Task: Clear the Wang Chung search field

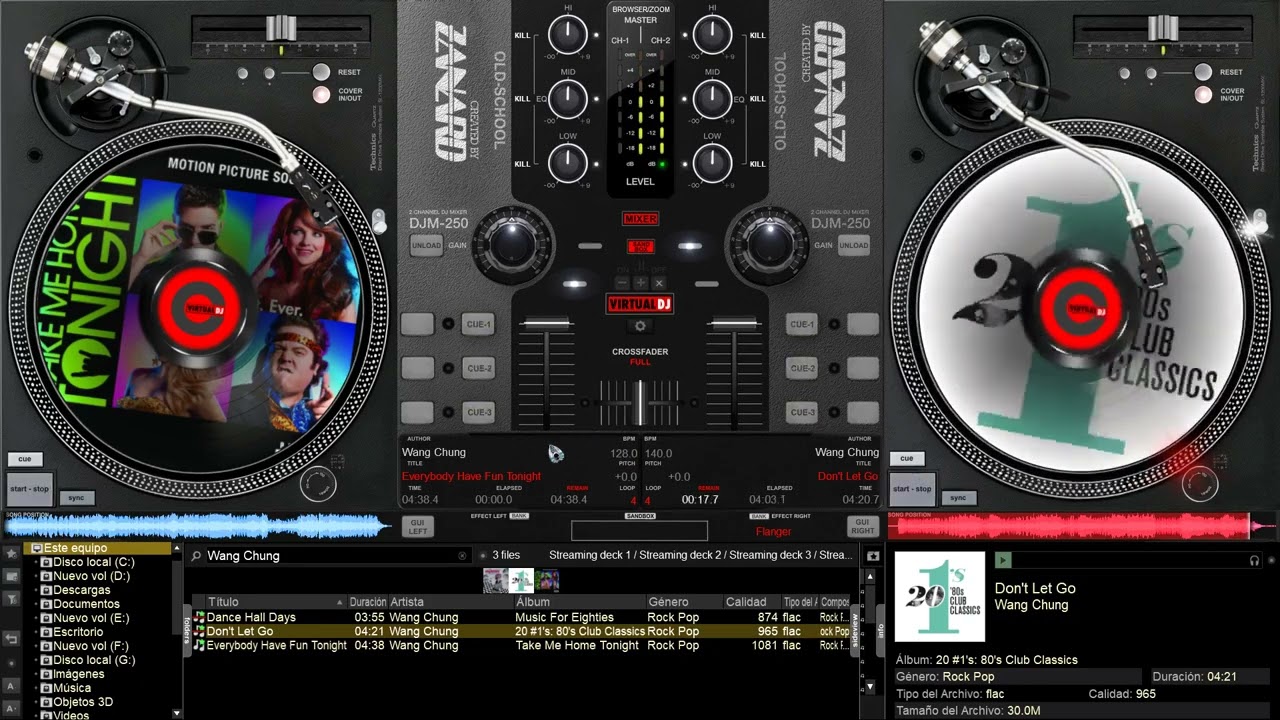Action: pos(462,555)
